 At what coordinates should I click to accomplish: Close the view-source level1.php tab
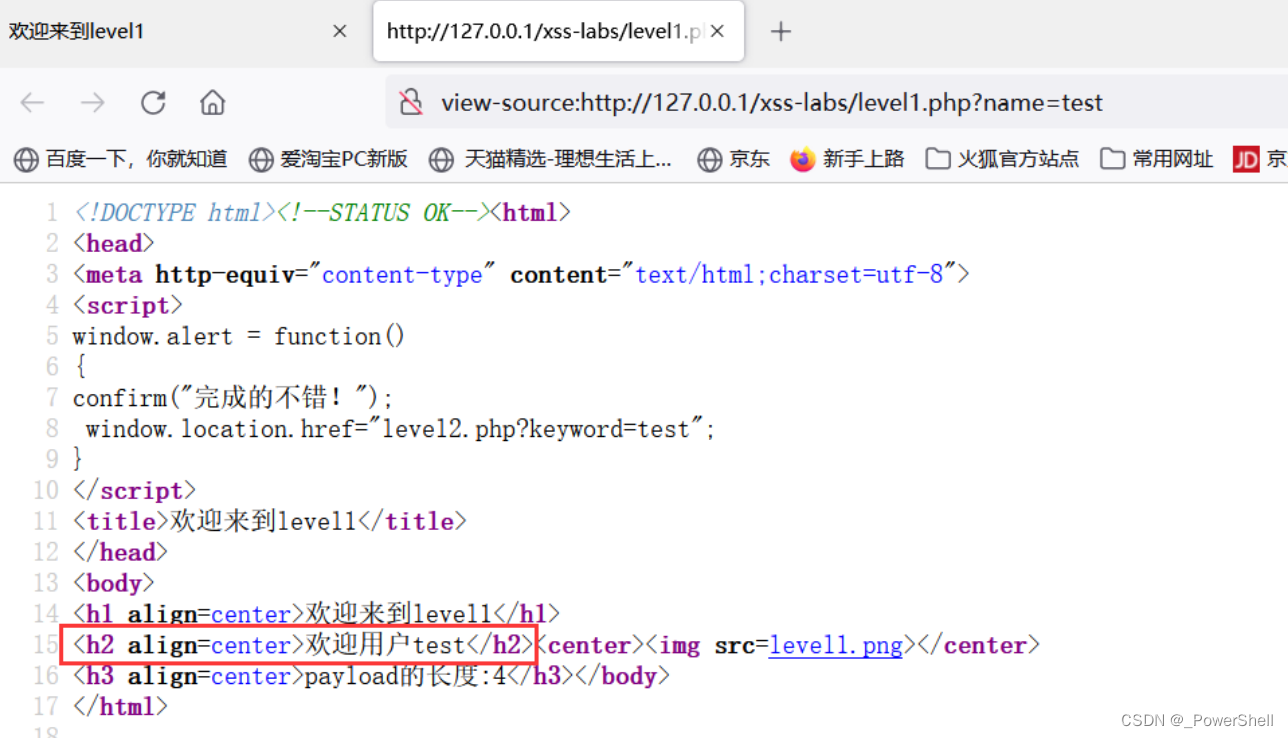(716, 32)
